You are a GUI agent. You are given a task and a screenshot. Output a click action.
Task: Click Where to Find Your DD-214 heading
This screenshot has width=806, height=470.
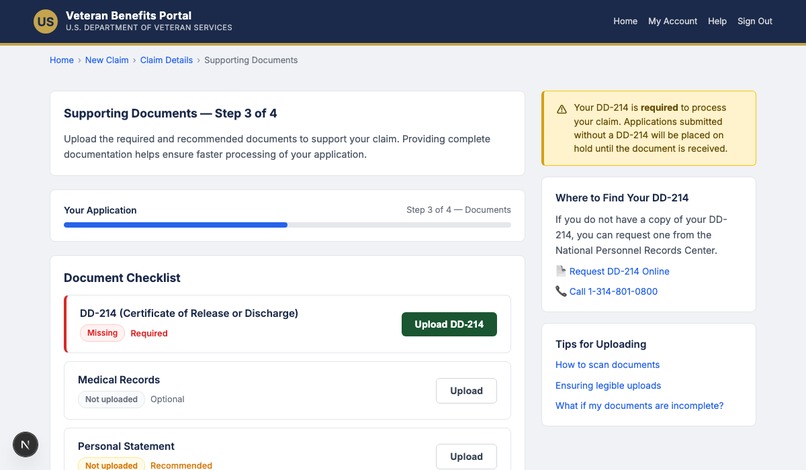[621, 198]
